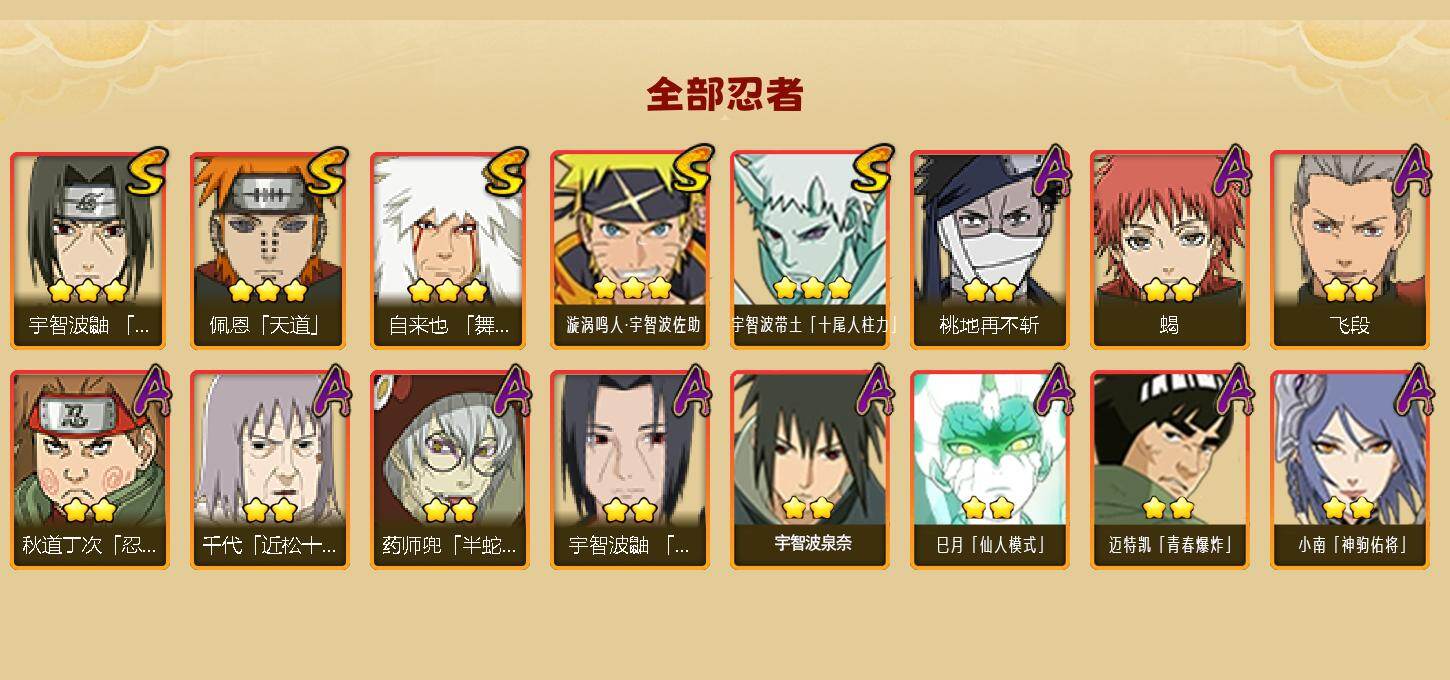Choose the 药师兜「半蛇...」 ninja card
Screen dimensions: 1450x680
[449, 470]
